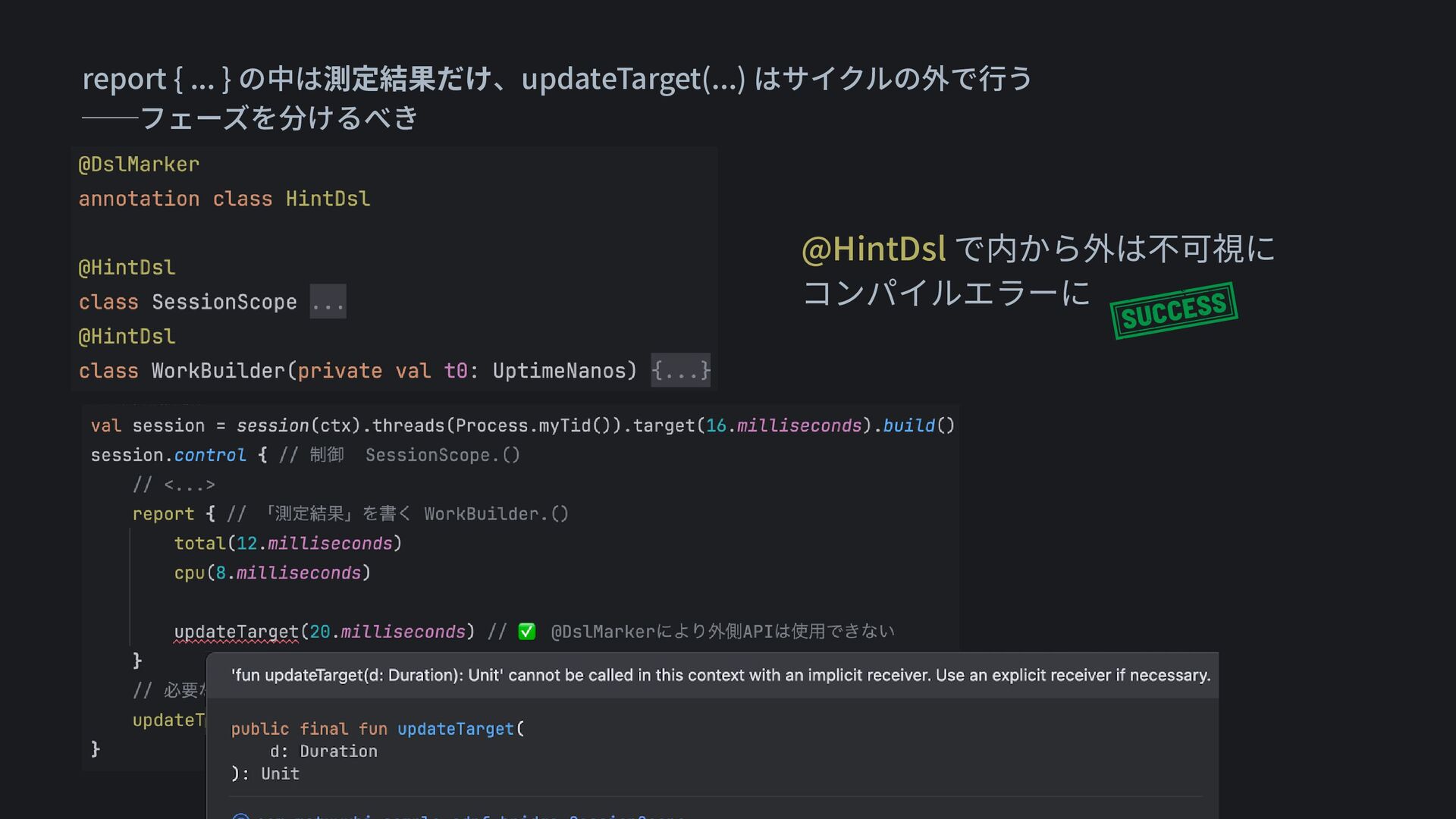This screenshot has width=1456, height=819.
Task: Click the updateTarget link in tooltip signature
Action: click(455, 729)
